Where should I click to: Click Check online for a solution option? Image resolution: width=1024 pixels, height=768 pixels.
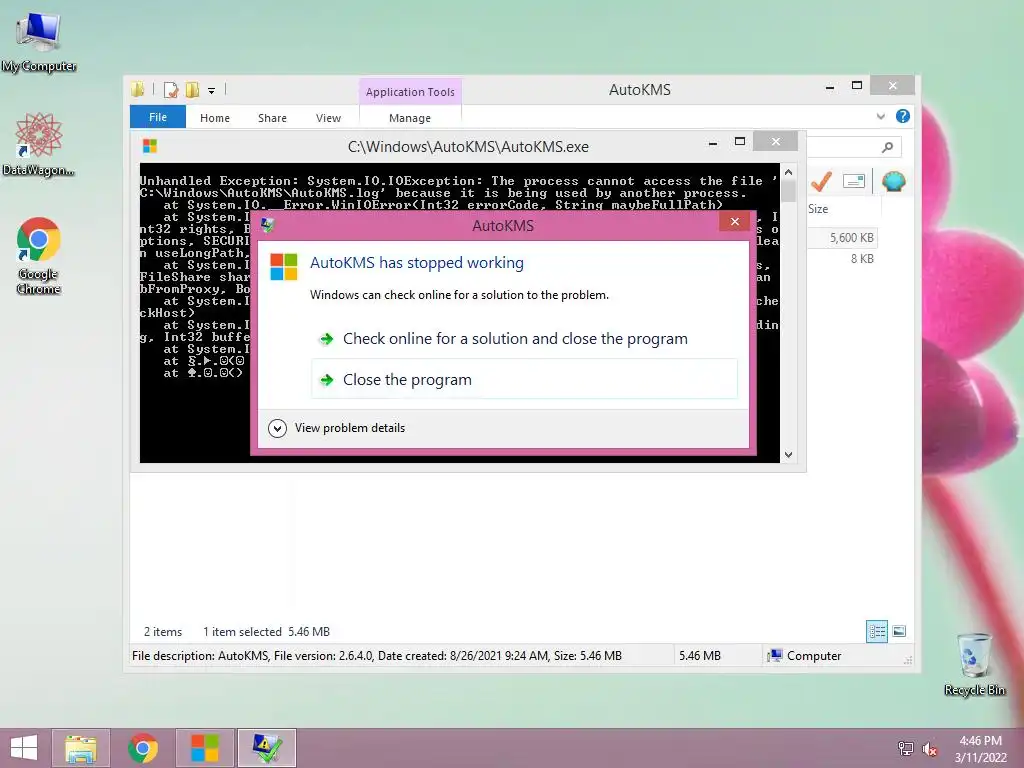[524, 338]
